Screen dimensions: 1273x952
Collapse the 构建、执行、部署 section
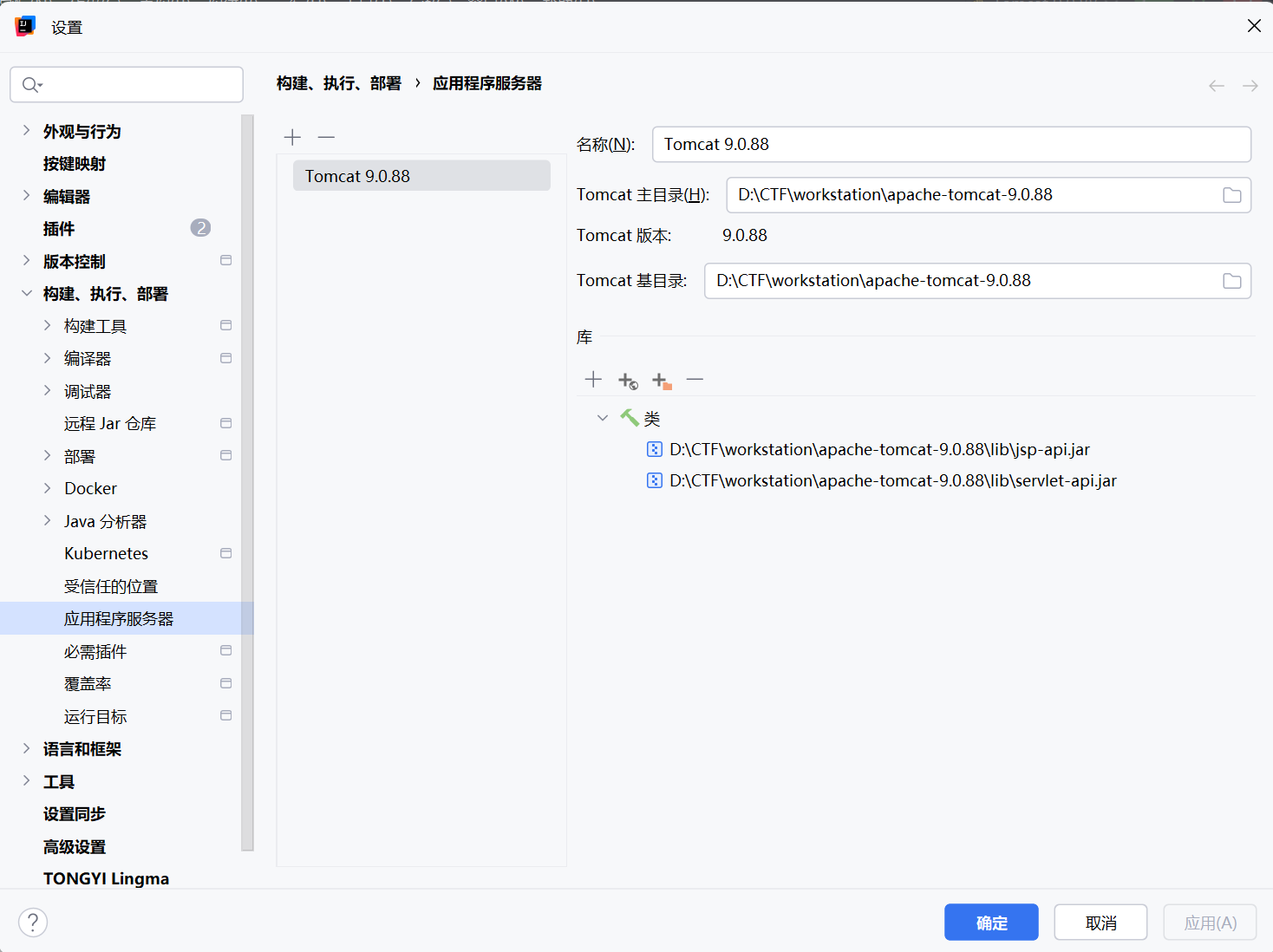point(26,293)
